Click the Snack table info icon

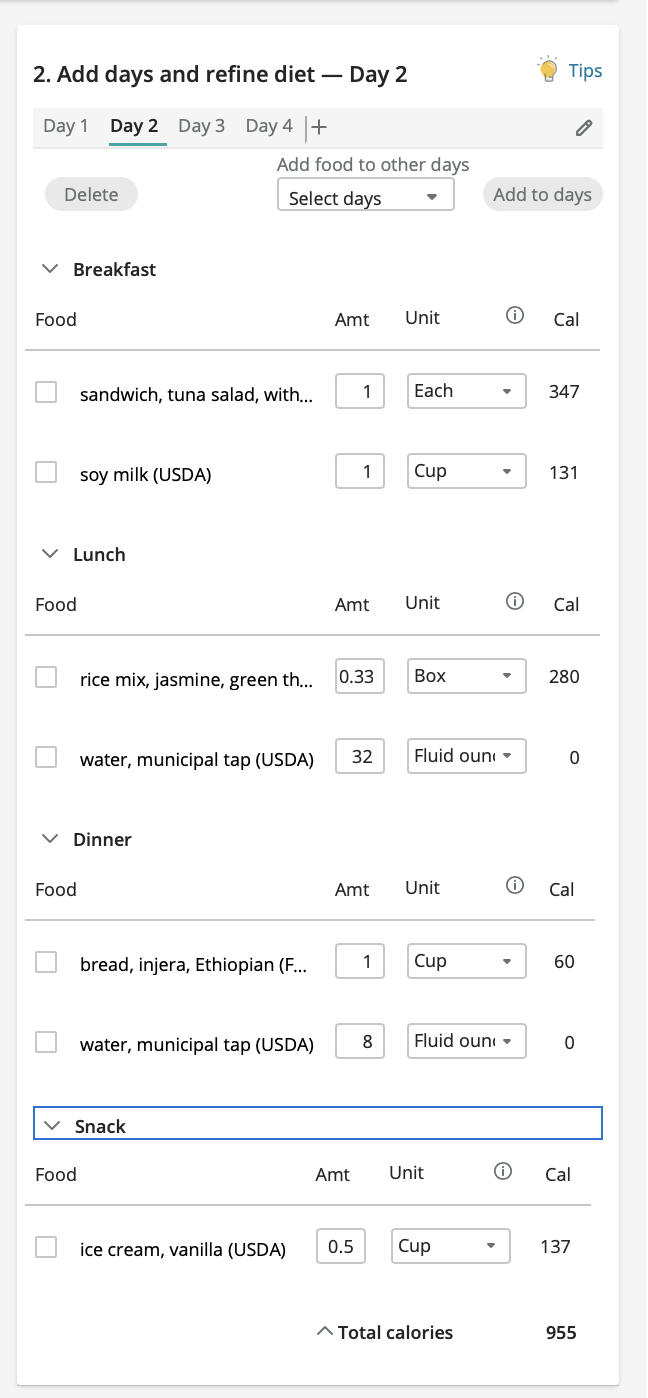pos(503,1171)
